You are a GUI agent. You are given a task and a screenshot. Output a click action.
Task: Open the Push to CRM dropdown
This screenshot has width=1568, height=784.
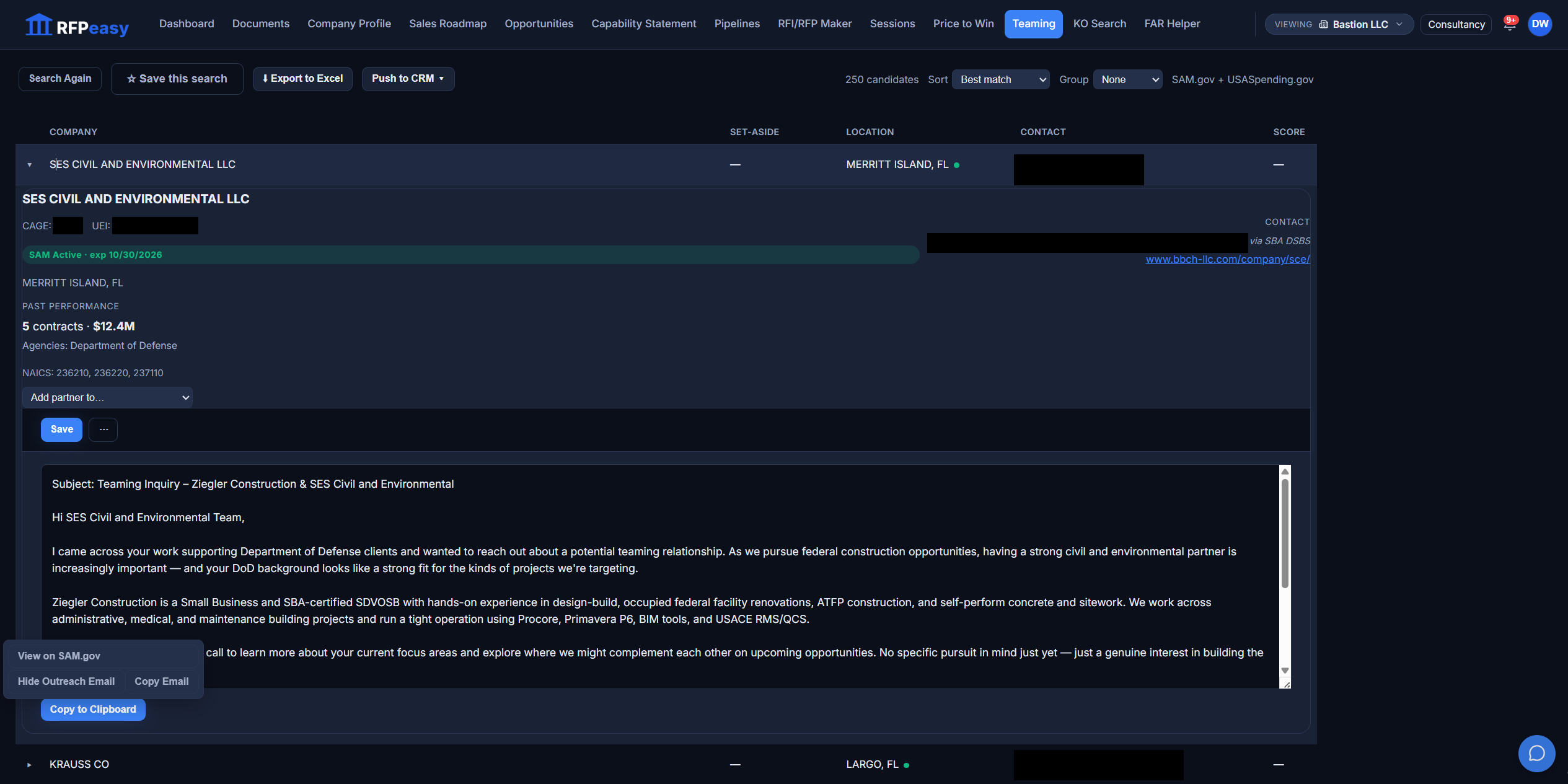pyautogui.click(x=408, y=79)
